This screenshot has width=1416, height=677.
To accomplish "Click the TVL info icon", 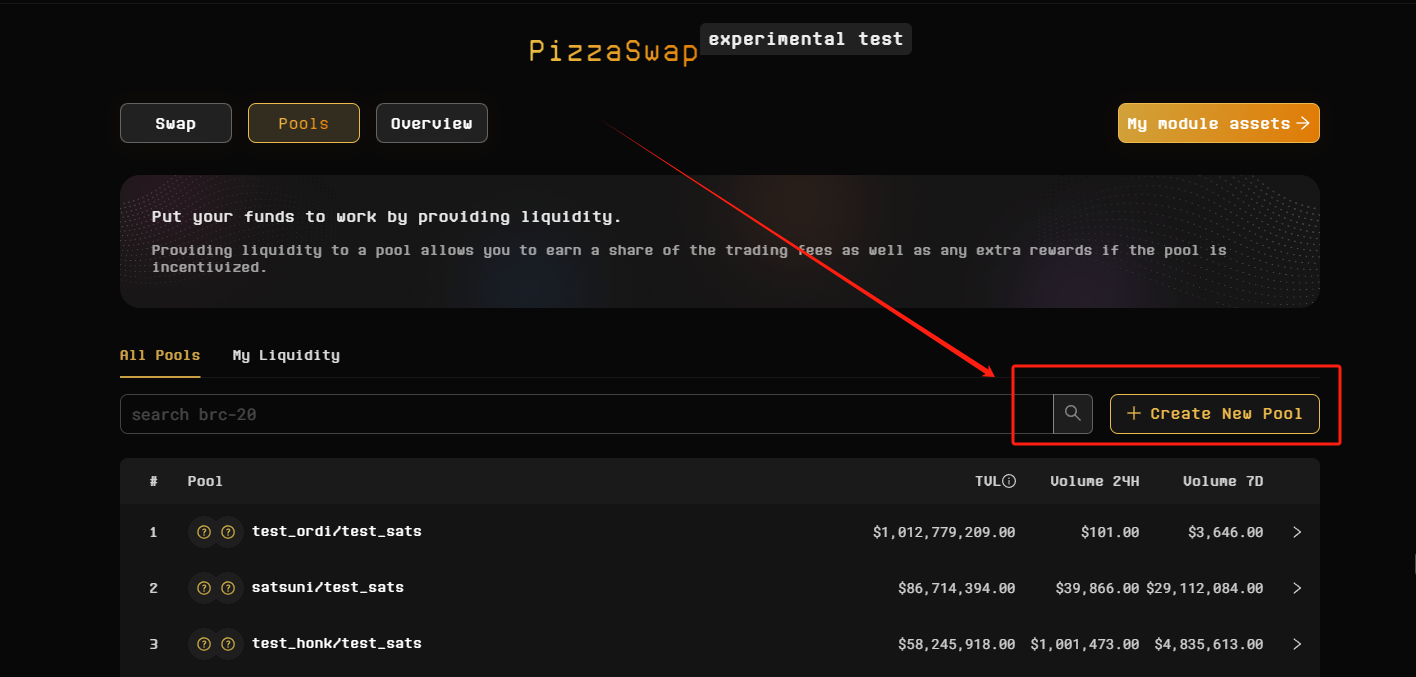I will (x=1009, y=481).
